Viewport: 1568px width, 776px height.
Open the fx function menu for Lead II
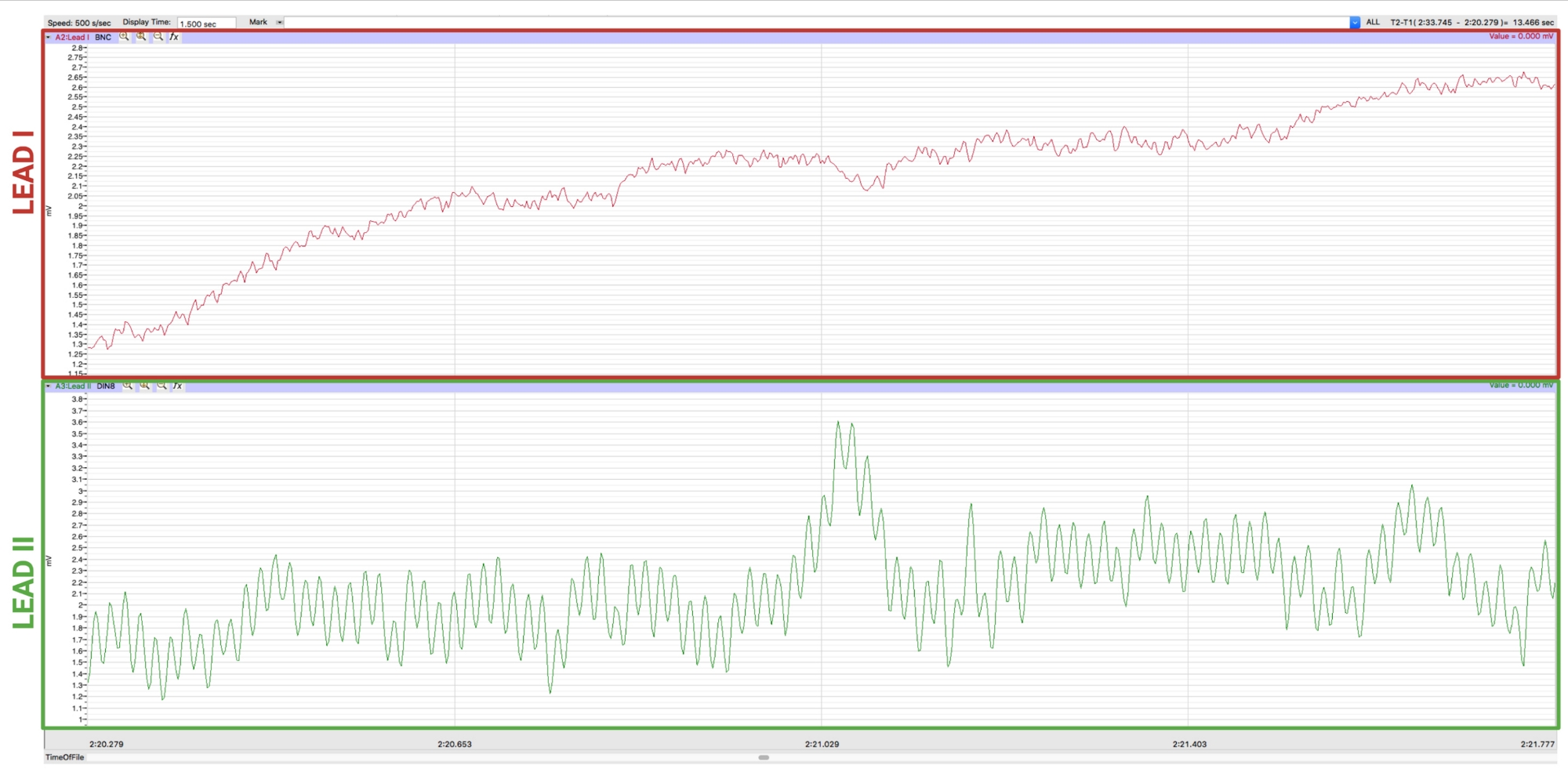point(177,386)
